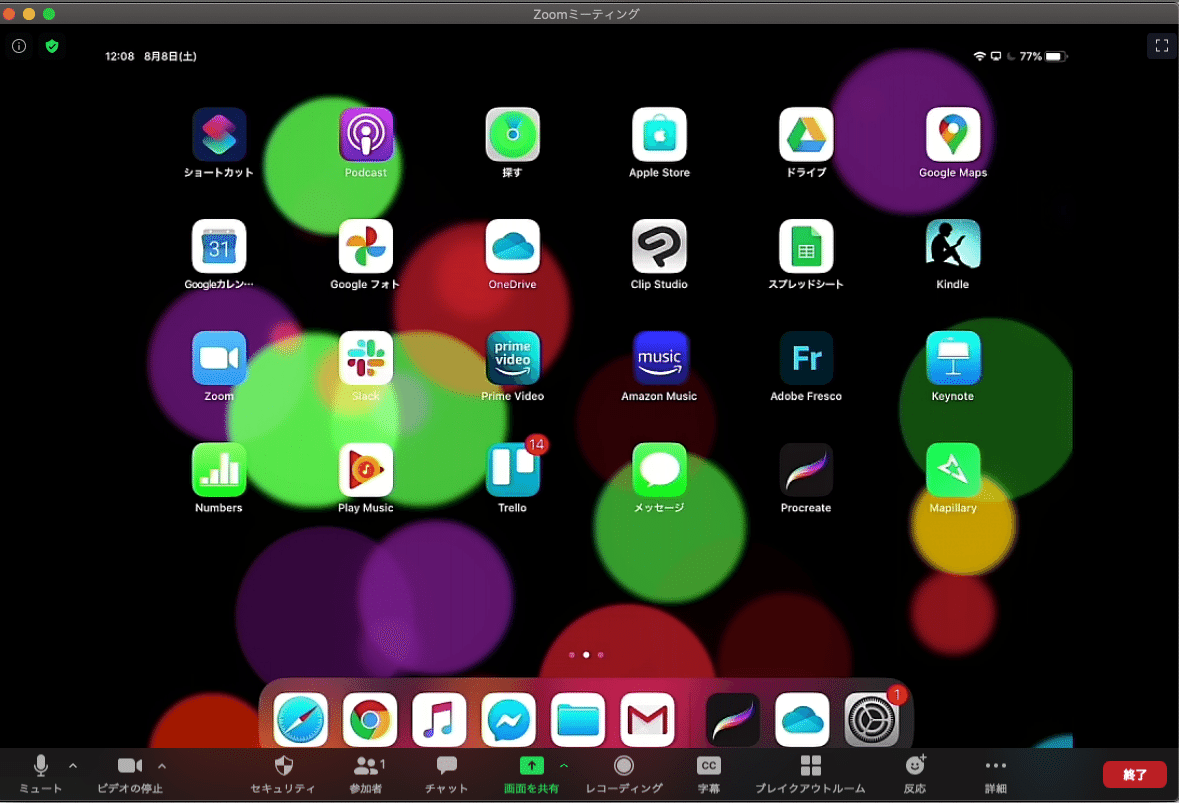The height and width of the screenshot is (803, 1179).
Task: Launch Google Maps app
Action: pos(953,135)
